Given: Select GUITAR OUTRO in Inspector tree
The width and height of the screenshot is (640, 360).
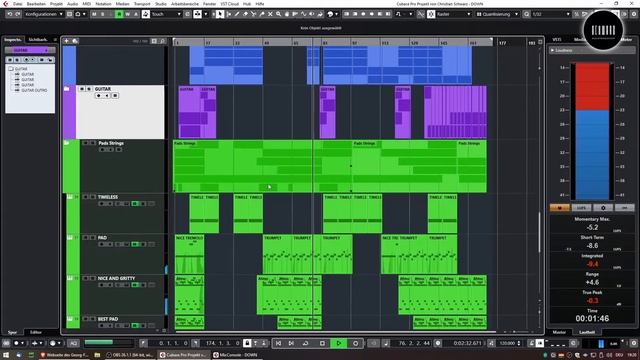Looking at the screenshot, I should click(x=35, y=90).
